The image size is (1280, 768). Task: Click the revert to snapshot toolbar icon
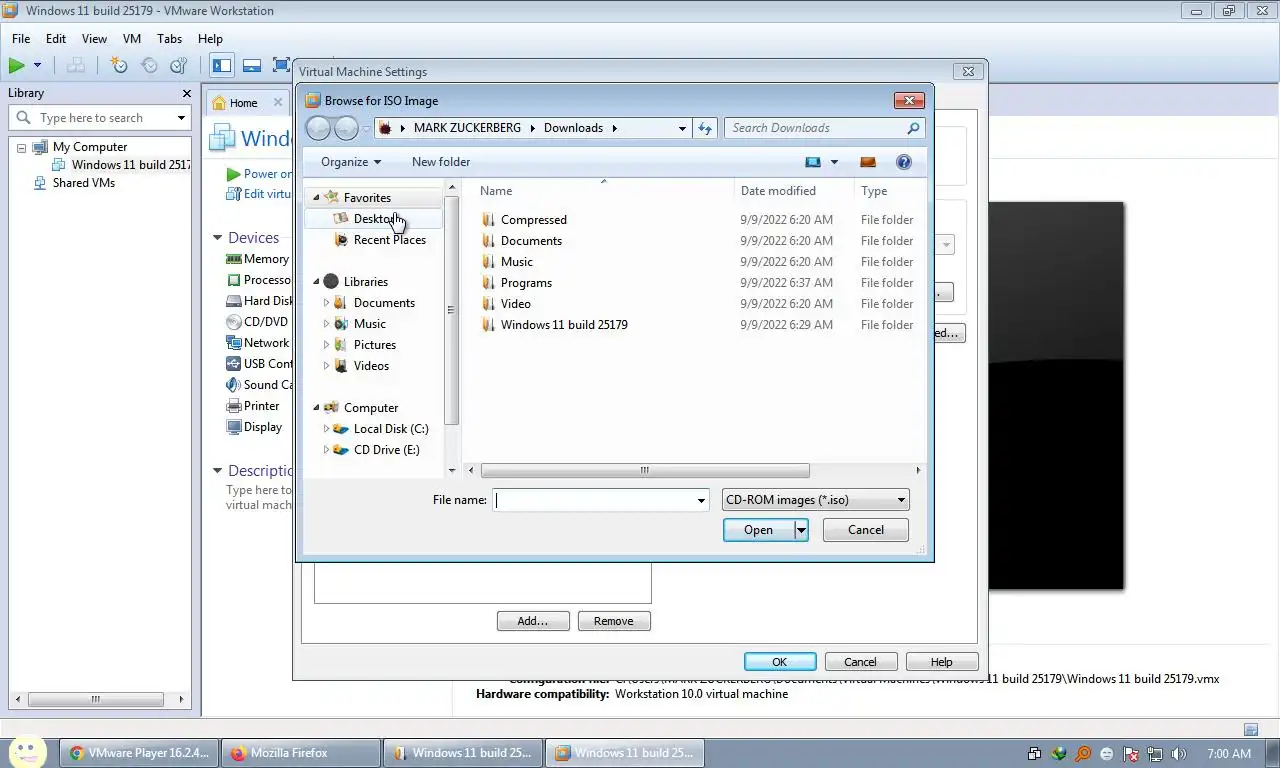[x=149, y=65]
